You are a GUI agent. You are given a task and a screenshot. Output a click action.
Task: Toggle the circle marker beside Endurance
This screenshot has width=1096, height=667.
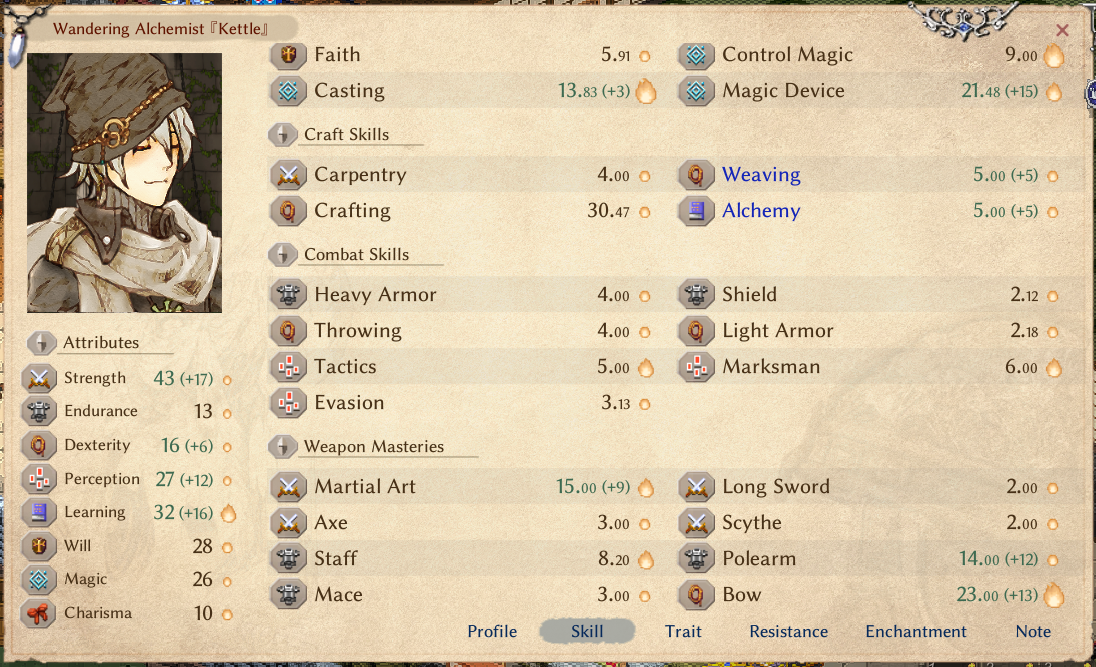point(227,413)
